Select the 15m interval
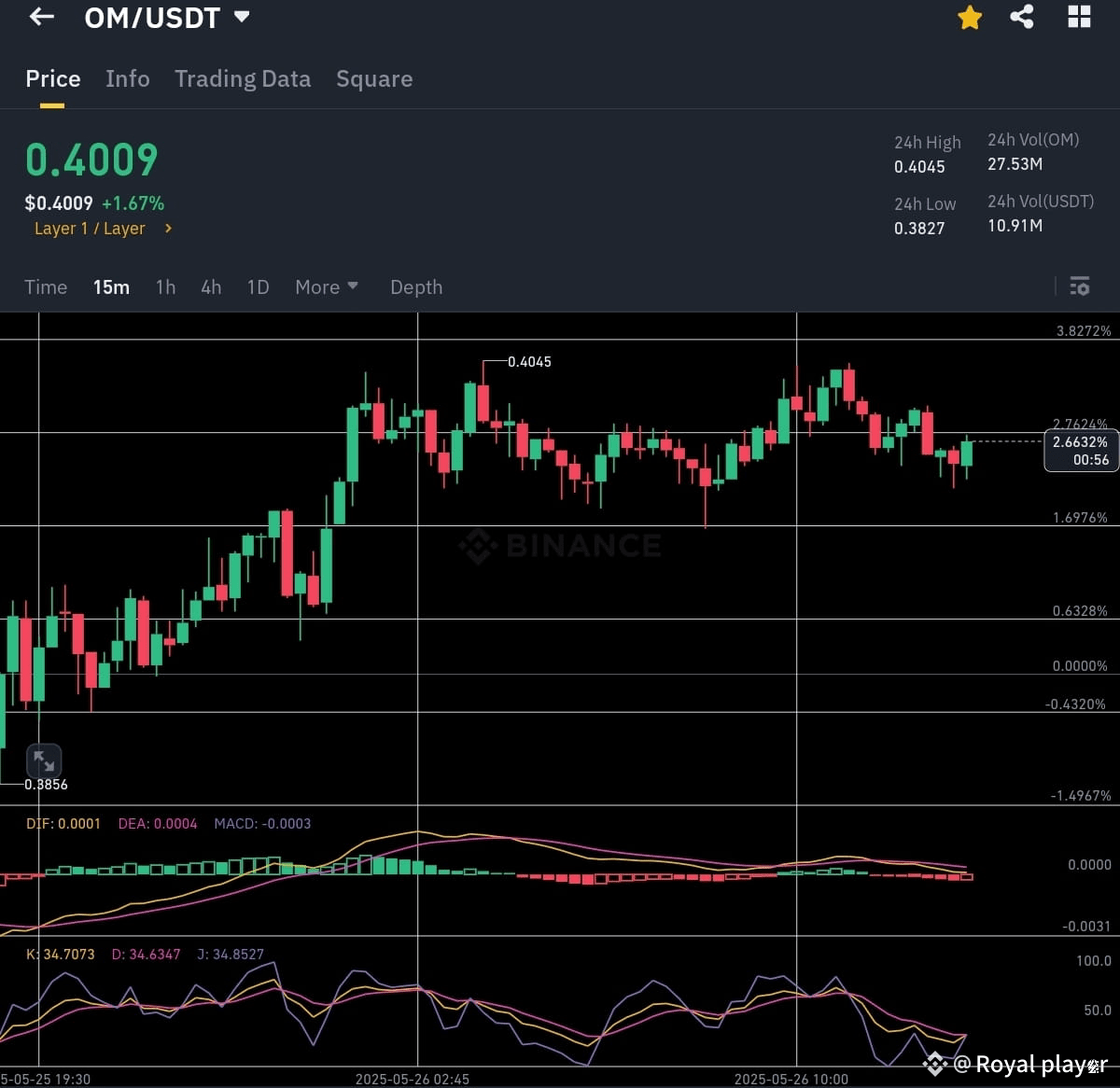The image size is (1120, 1088). coord(111,286)
